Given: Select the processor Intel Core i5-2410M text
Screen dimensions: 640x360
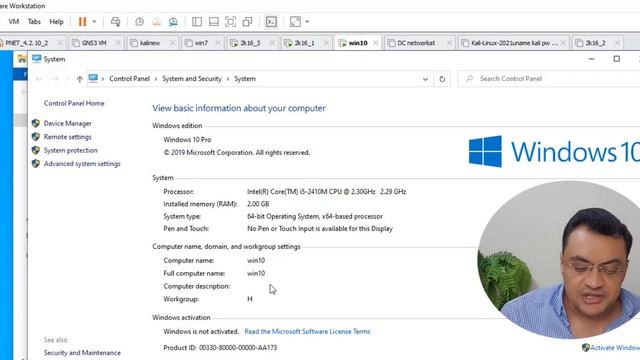Looking at the screenshot, I should tap(327, 191).
